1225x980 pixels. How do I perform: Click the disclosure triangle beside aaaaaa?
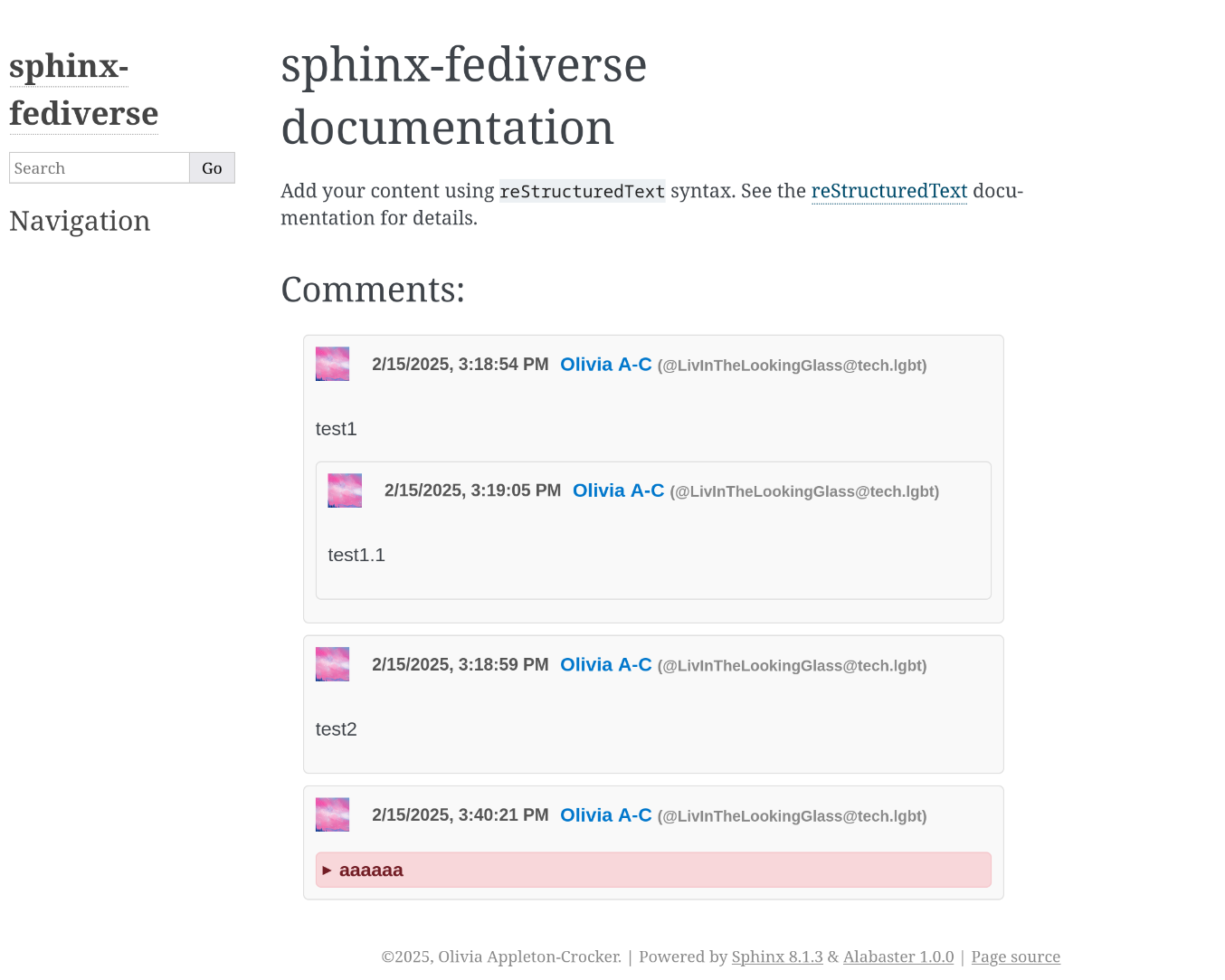pos(328,870)
